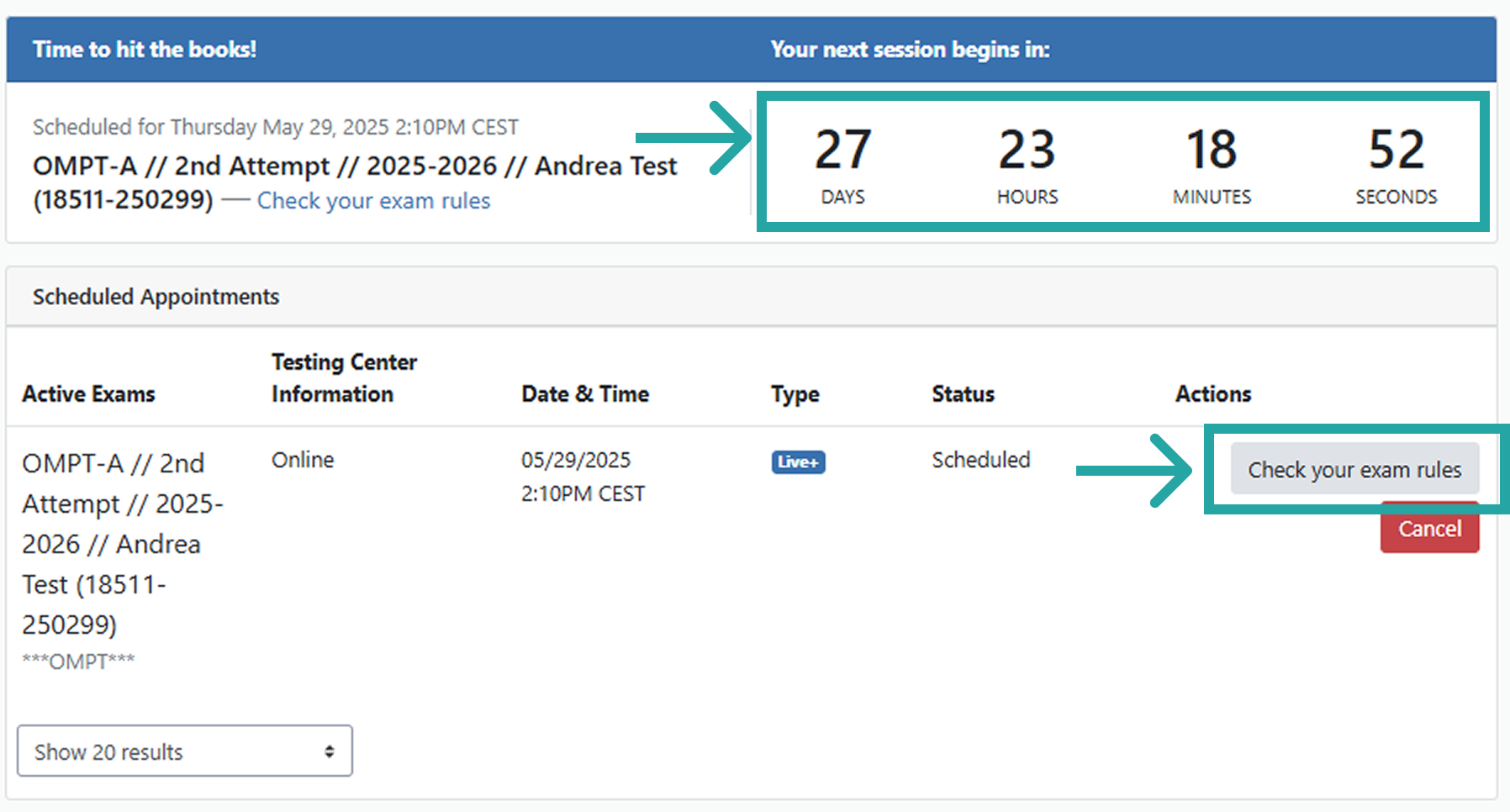Sort by the Date & Time column
This screenshot has height=812, width=1510.
tap(585, 393)
